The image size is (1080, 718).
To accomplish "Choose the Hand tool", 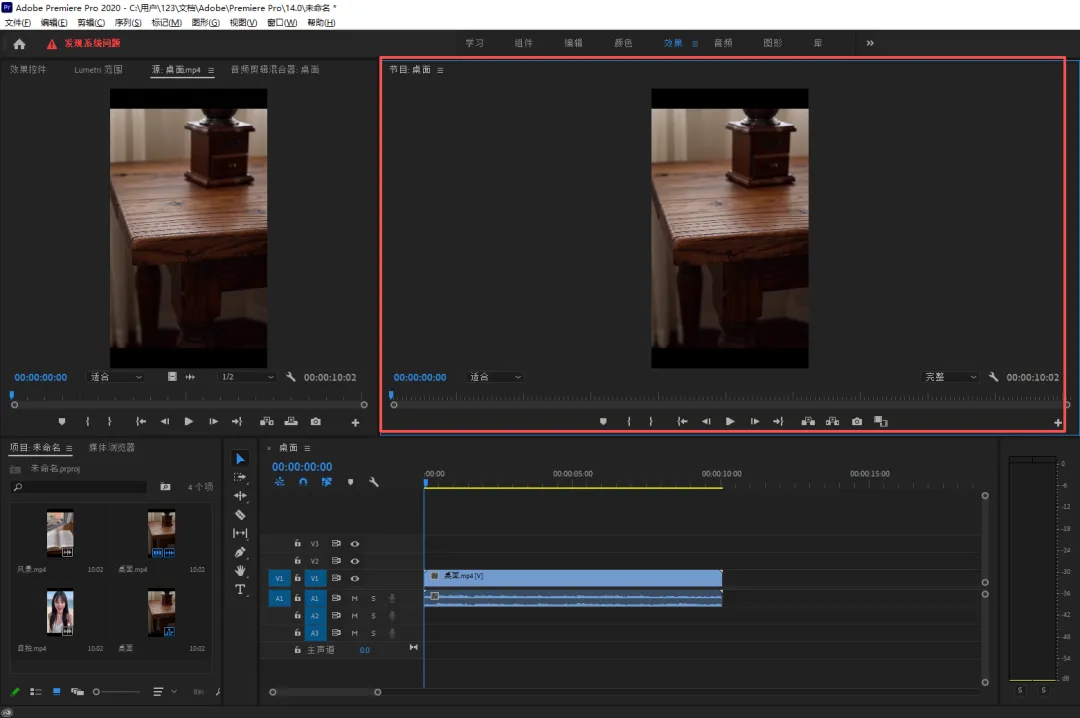I will [x=240, y=571].
